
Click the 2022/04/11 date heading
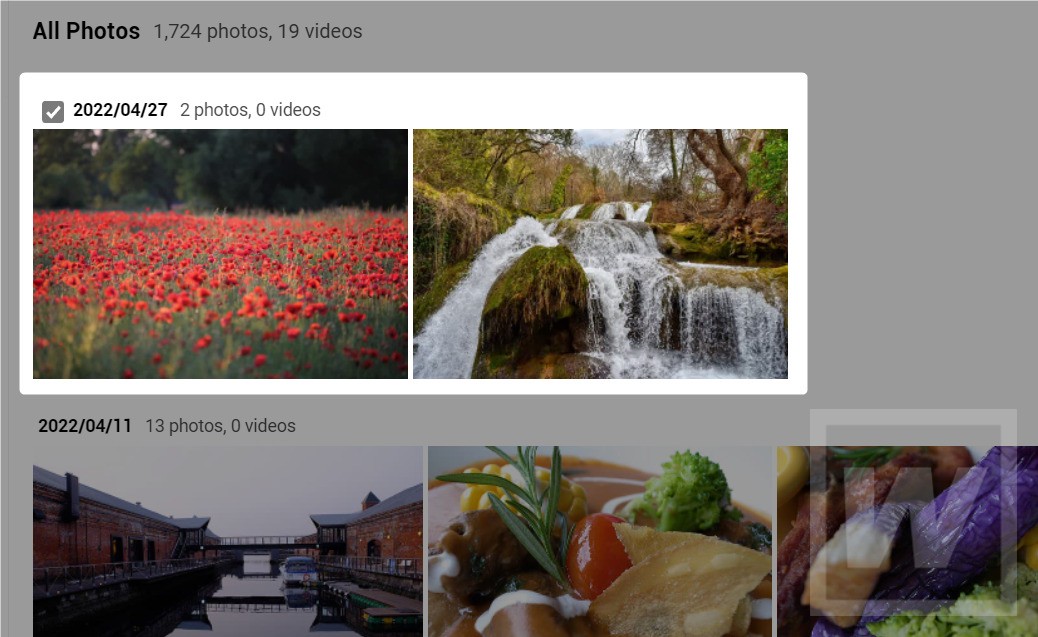(85, 426)
